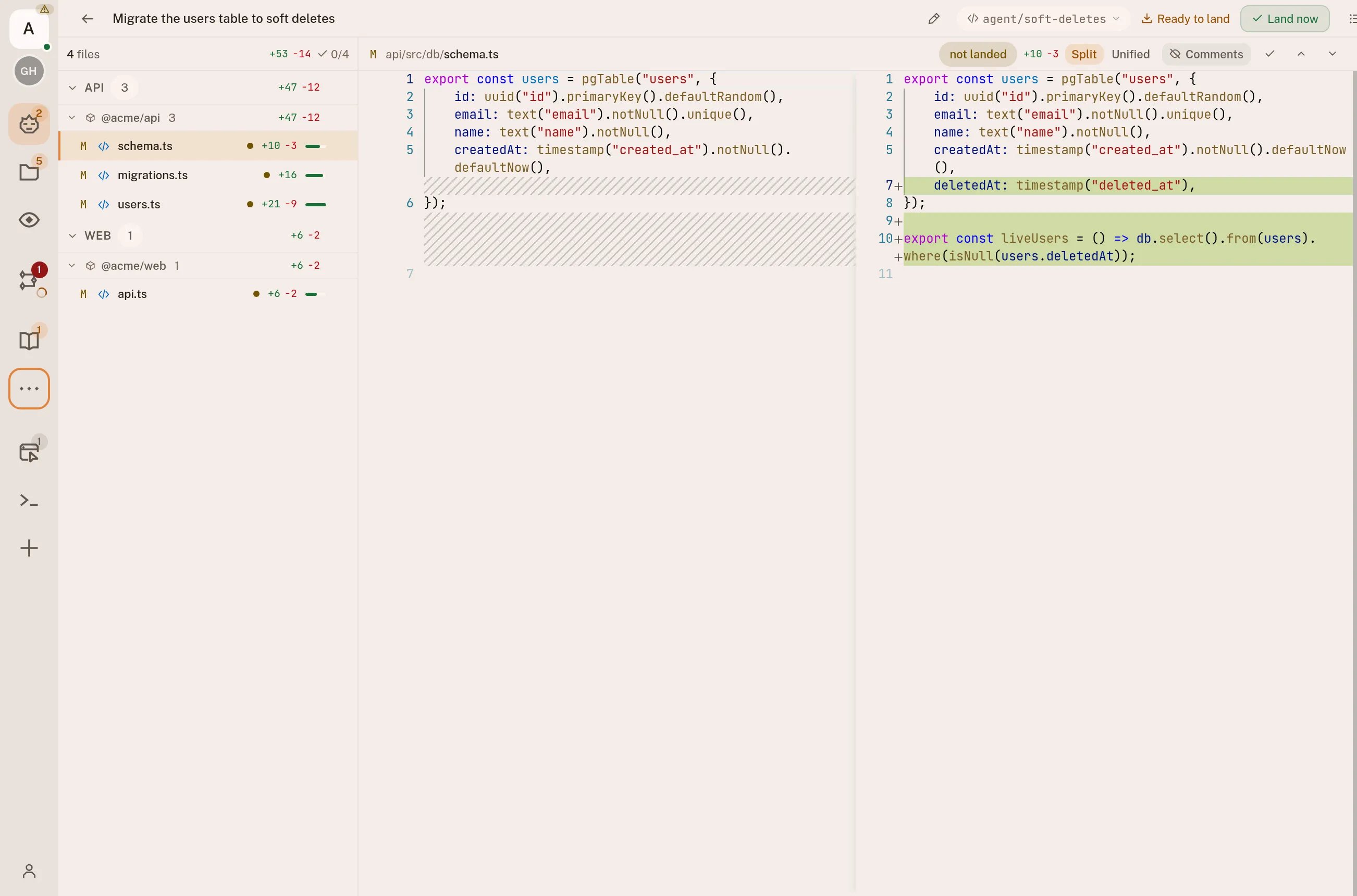
Task: Open the pull requests branch icon
Action: point(29,280)
